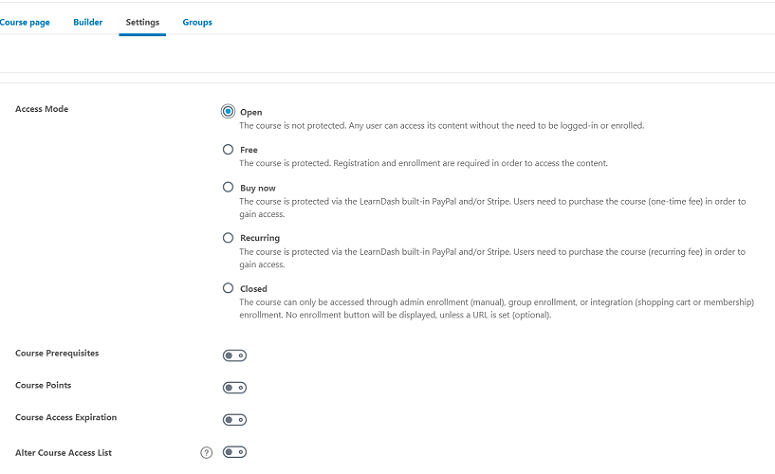Choose the Free access mode option
775x474 pixels.
pyautogui.click(x=228, y=149)
